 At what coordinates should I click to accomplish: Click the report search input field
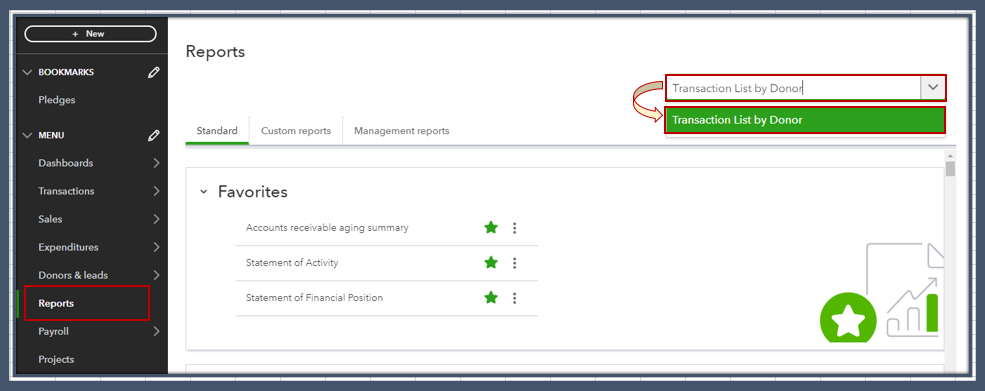coord(794,88)
